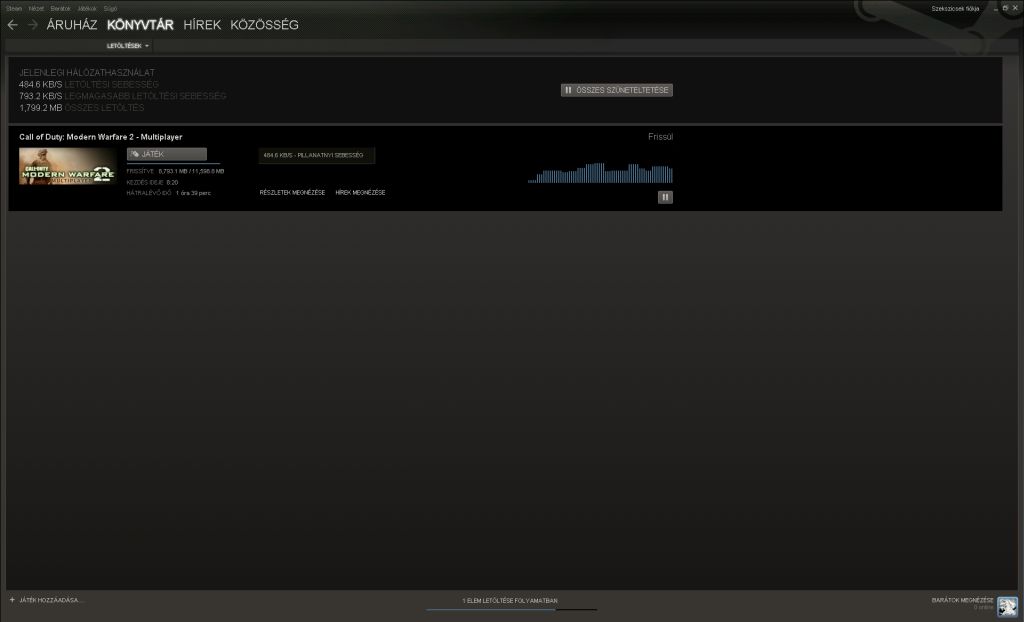Switch to the HÍREK tab

202,25
